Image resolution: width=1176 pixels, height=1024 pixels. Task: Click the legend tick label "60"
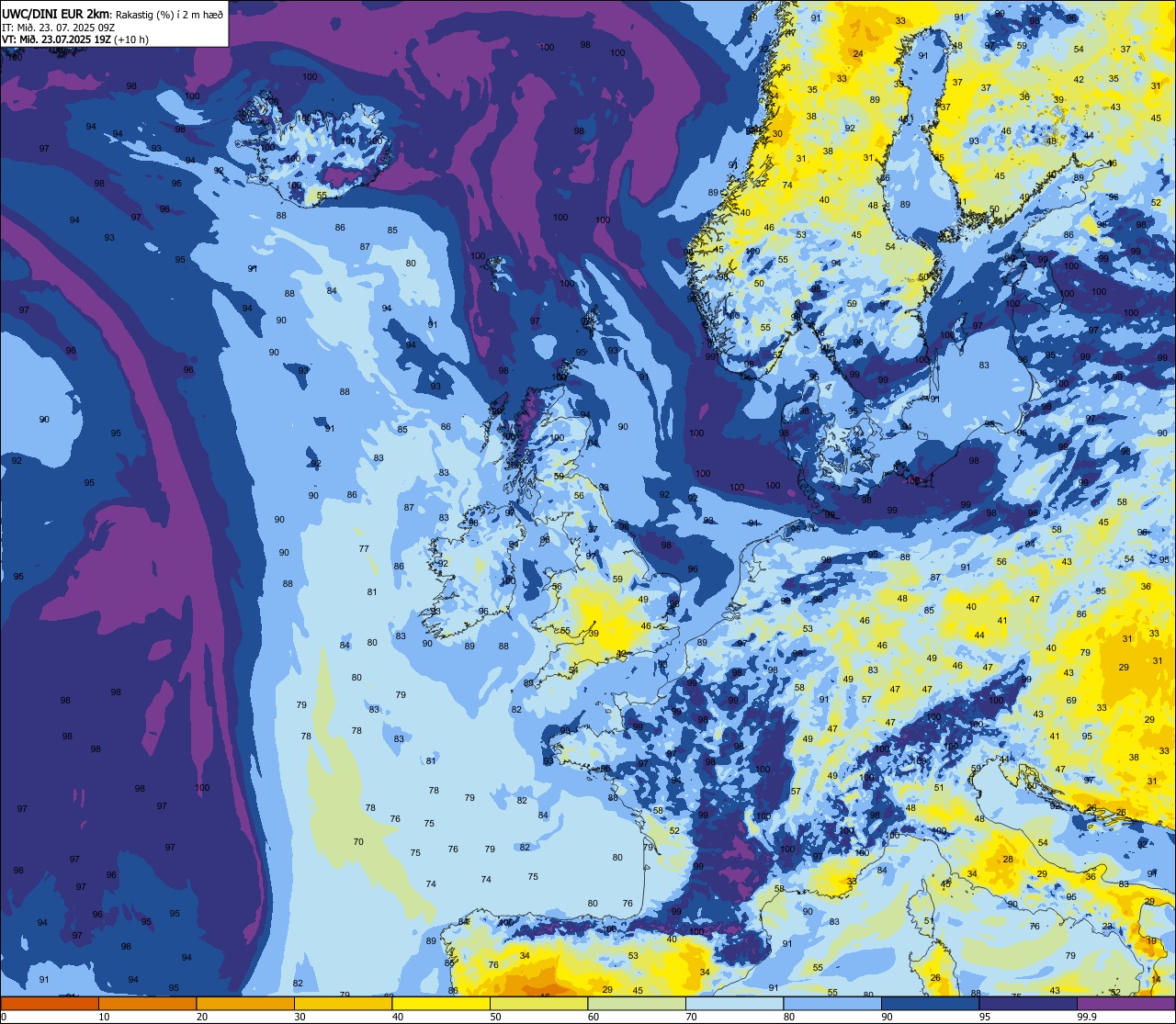point(594,1017)
